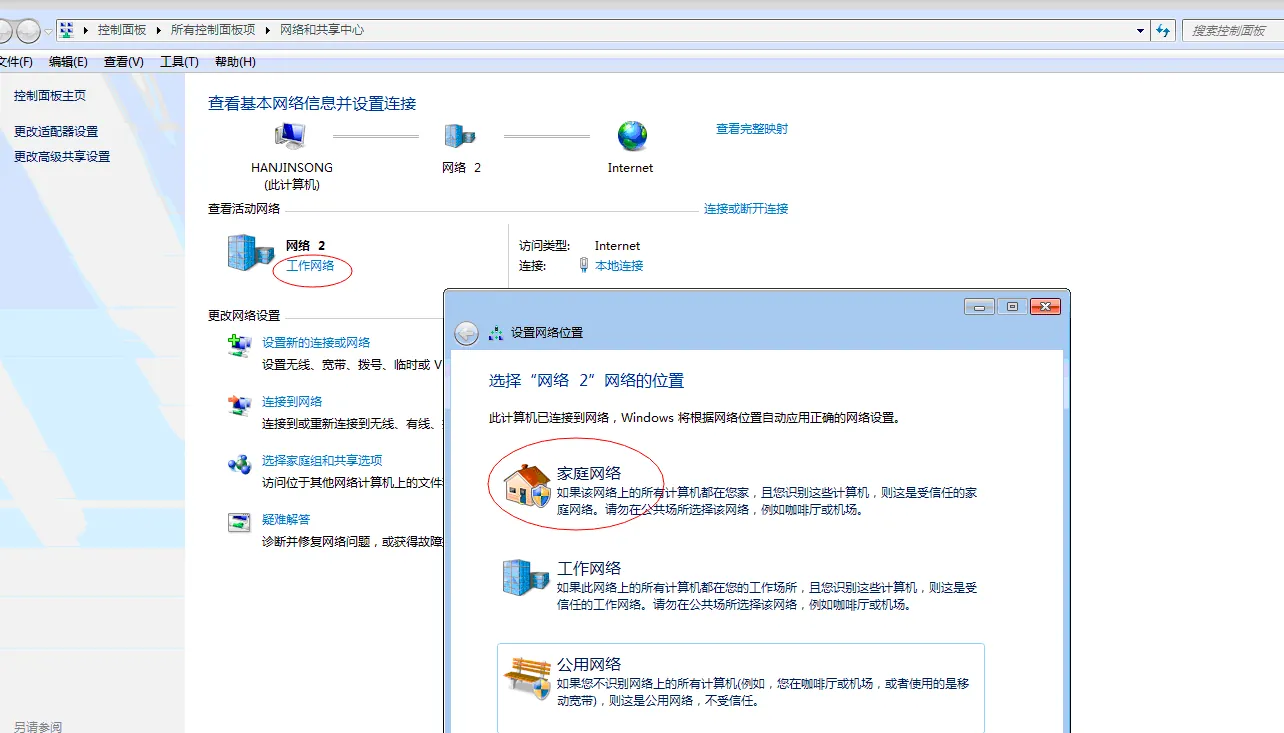Image resolution: width=1284 pixels, height=733 pixels.
Task: Open 更改适配器设置 in sidebar
Action: point(56,132)
